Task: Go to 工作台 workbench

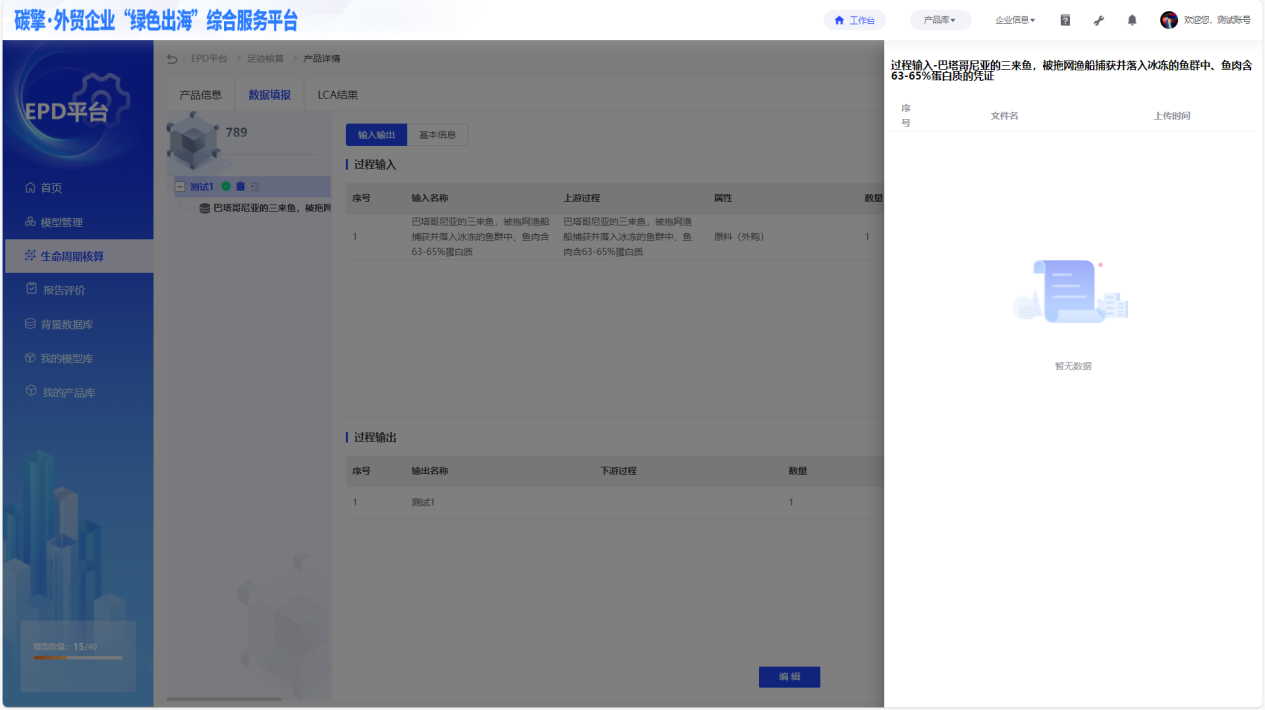Action: [854, 20]
